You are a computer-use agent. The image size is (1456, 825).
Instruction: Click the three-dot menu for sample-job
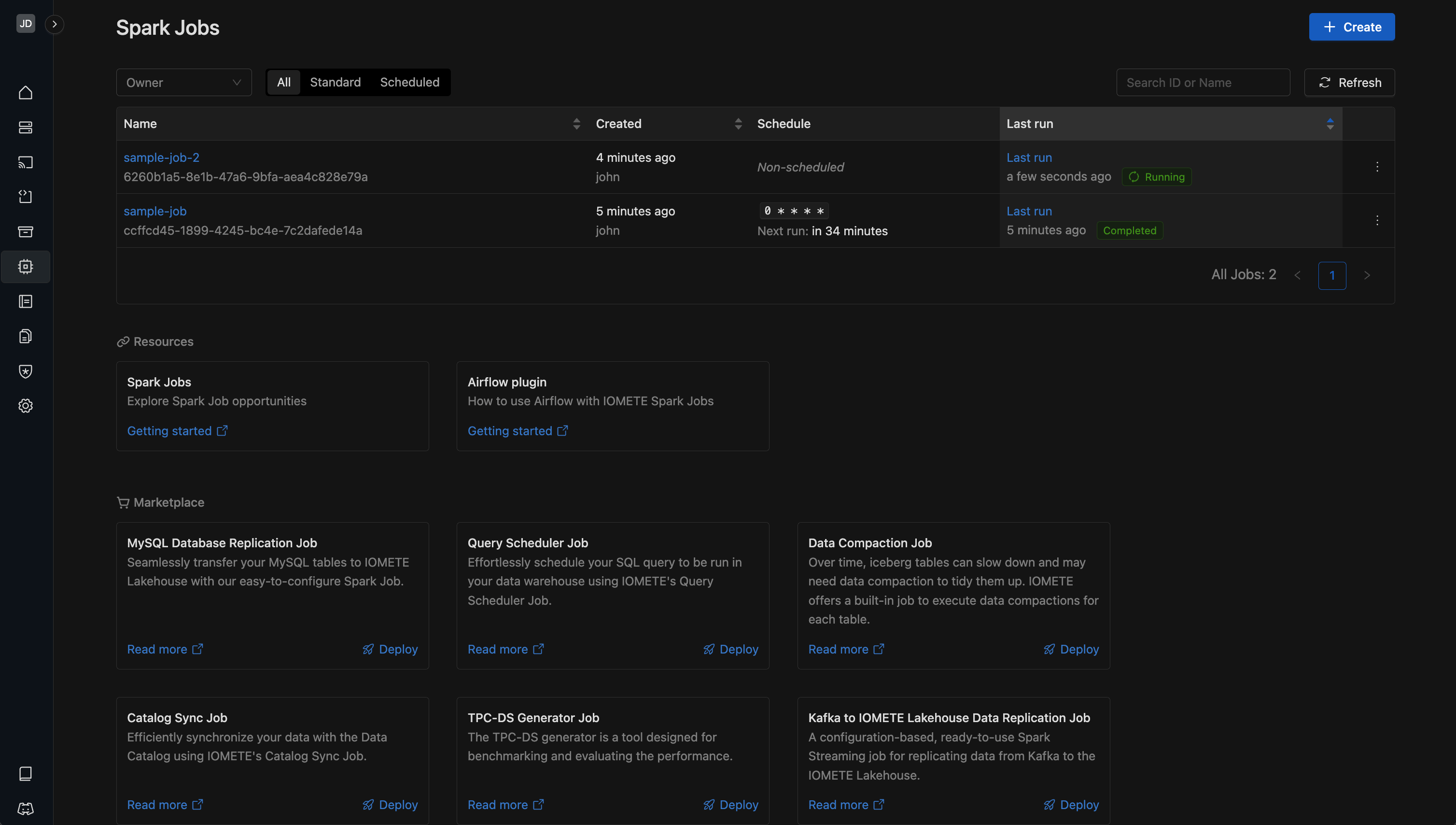tap(1377, 220)
